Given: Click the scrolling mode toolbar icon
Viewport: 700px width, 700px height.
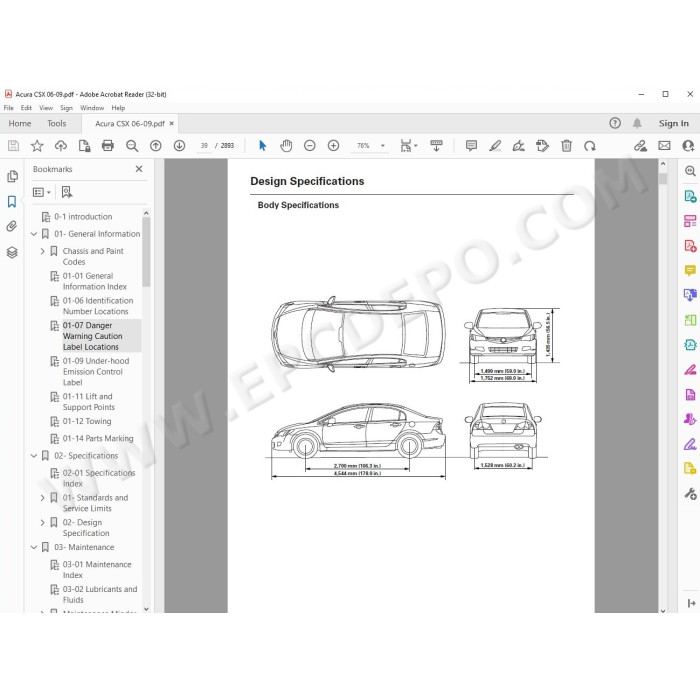Looking at the screenshot, I should click(x=436, y=146).
